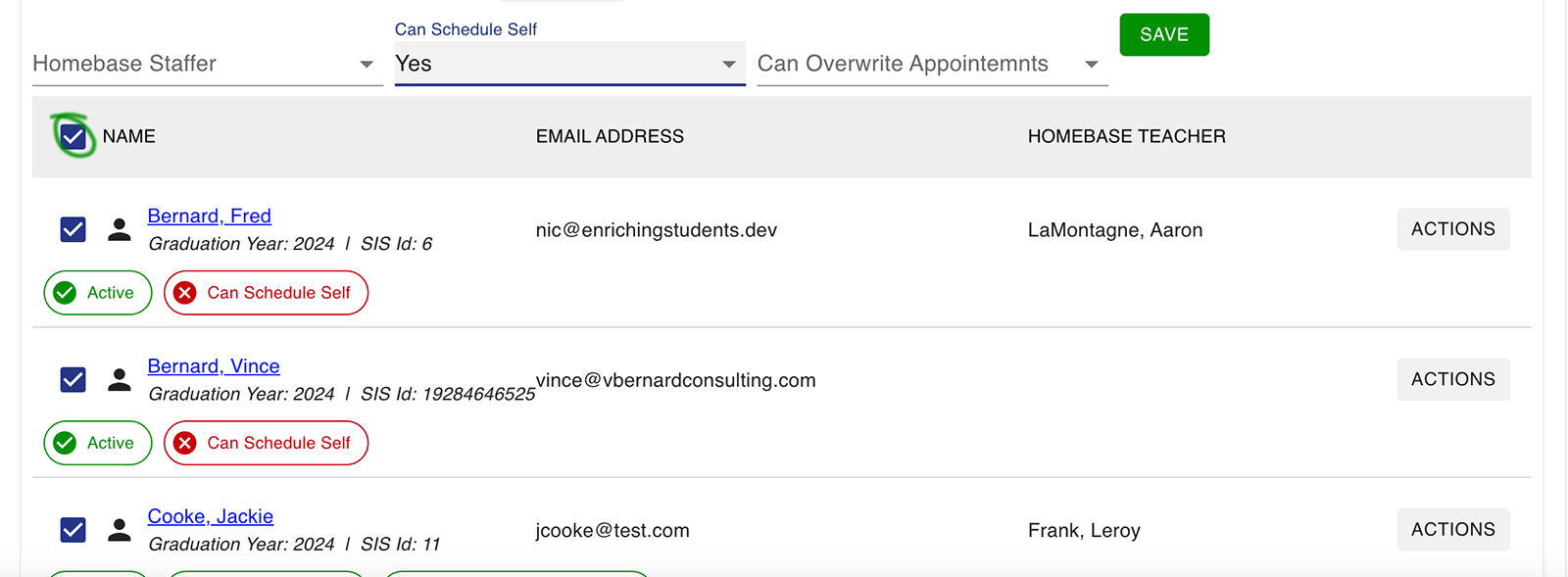The image size is (1568, 577).
Task: Click the HOMEBASE TEACHER column header
Action: tap(1127, 136)
